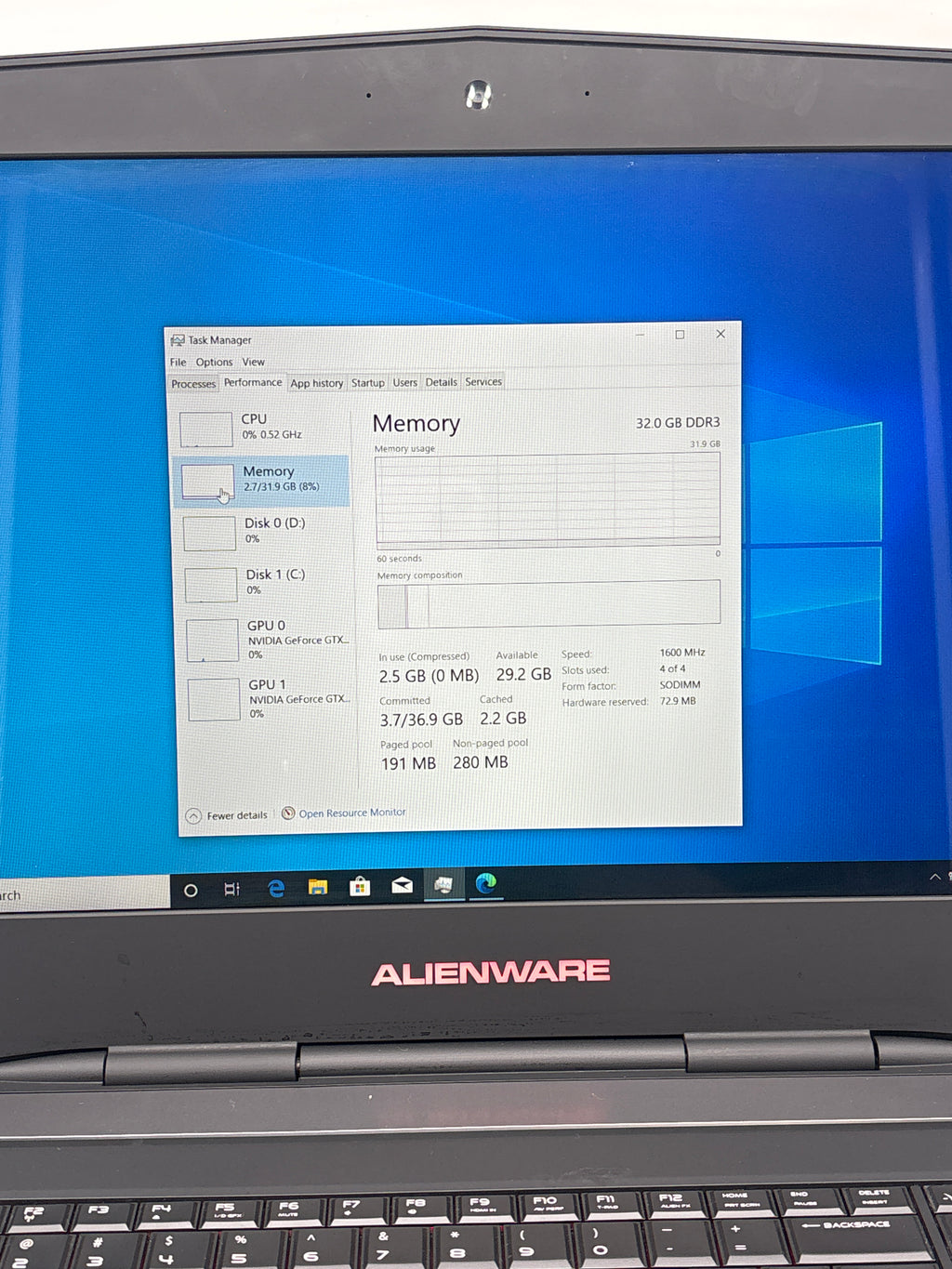Select GPU 1 NVIDIA GeForce entry
Screen dimensions: 952x1269
point(271,699)
